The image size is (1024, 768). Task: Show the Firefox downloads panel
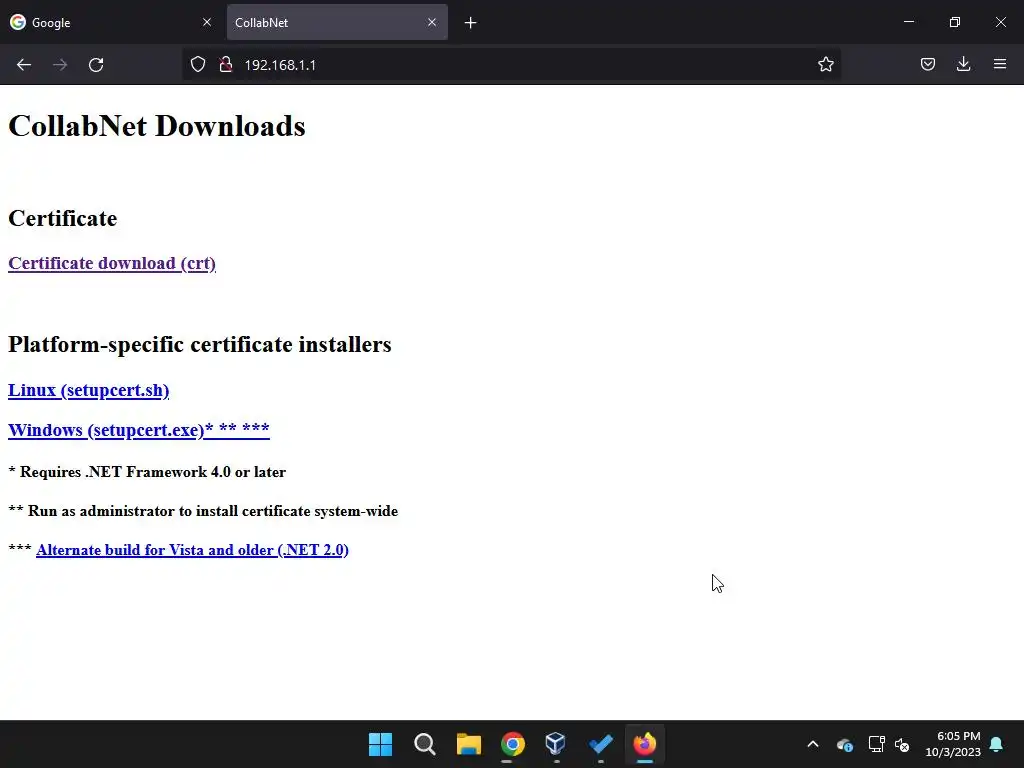point(963,64)
